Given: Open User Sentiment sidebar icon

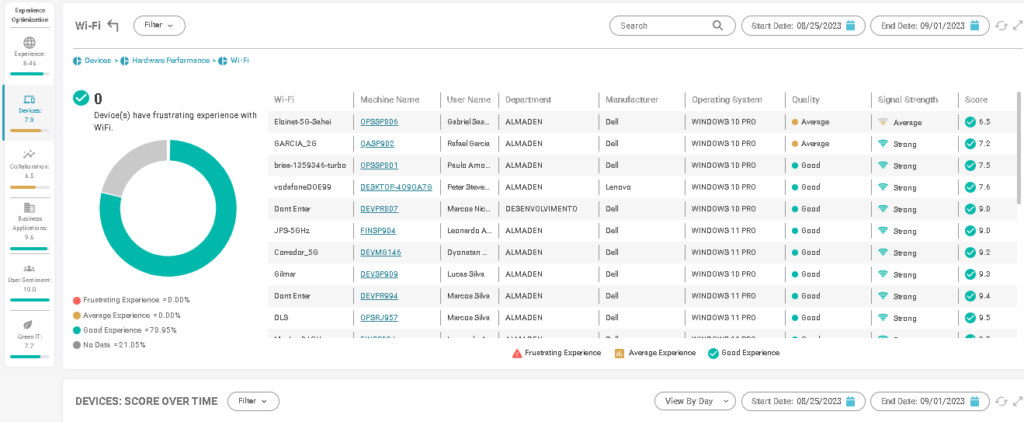Looking at the screenshot, I should tap(30, 268).
